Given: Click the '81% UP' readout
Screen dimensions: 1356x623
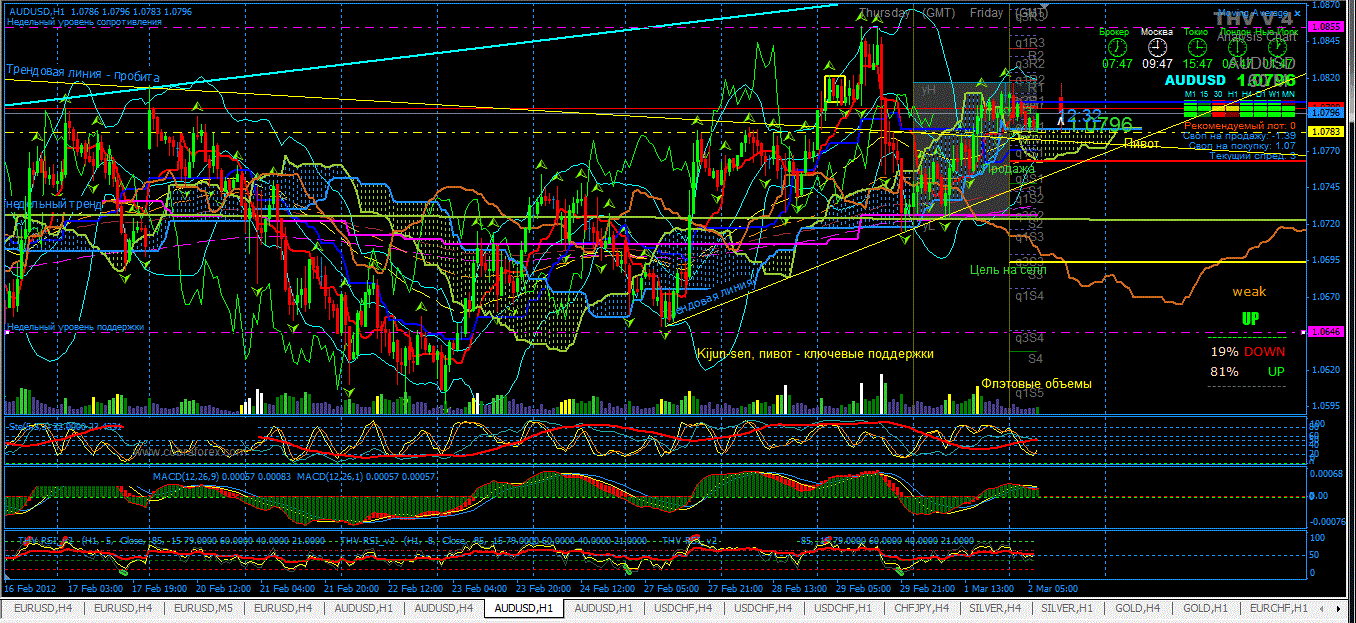Looking at the screenshot, I should [x=1248, y=372].
